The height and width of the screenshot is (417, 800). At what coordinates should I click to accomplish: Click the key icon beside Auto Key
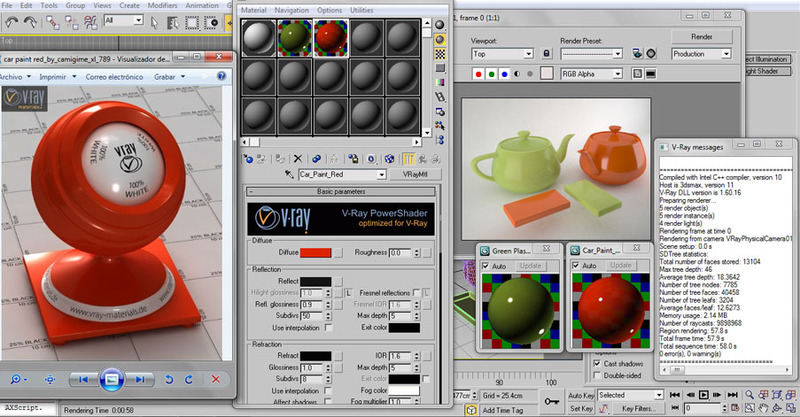tap(551, 401)
